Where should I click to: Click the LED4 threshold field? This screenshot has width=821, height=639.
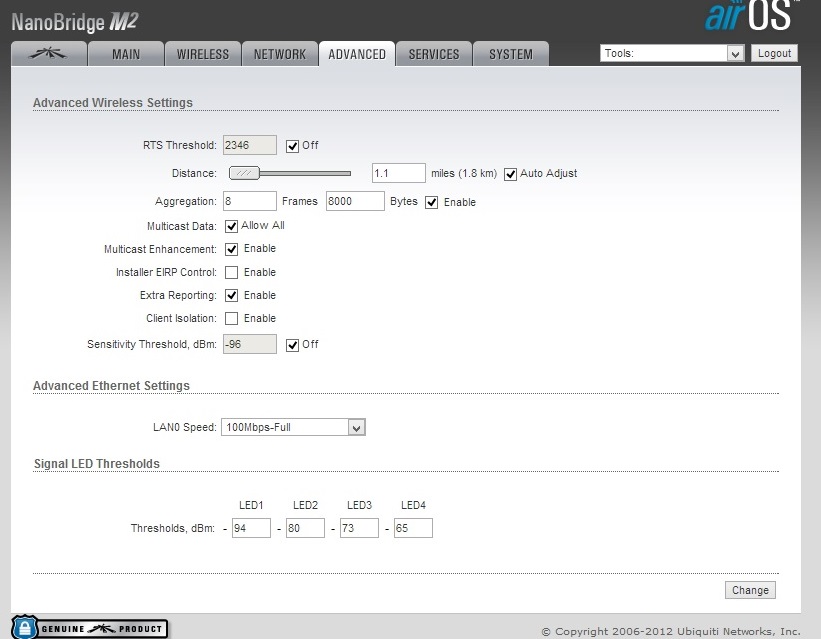(x=413, y=528)
